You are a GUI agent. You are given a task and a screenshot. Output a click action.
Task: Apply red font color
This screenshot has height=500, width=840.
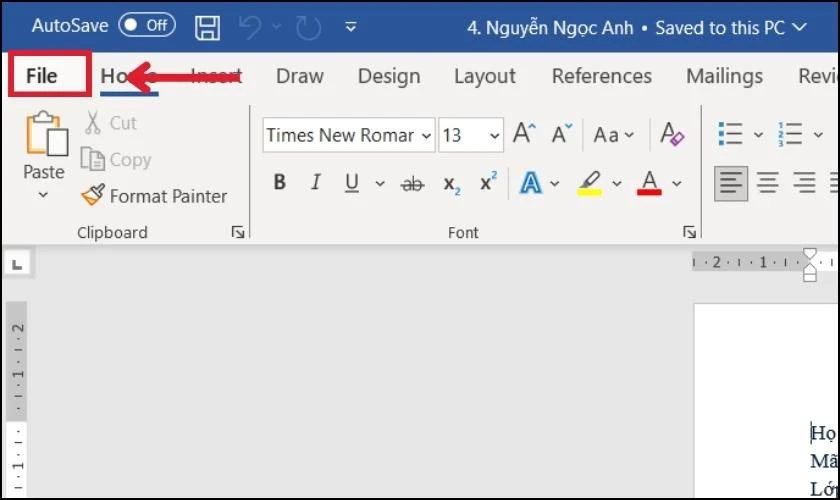pos(649,183)
